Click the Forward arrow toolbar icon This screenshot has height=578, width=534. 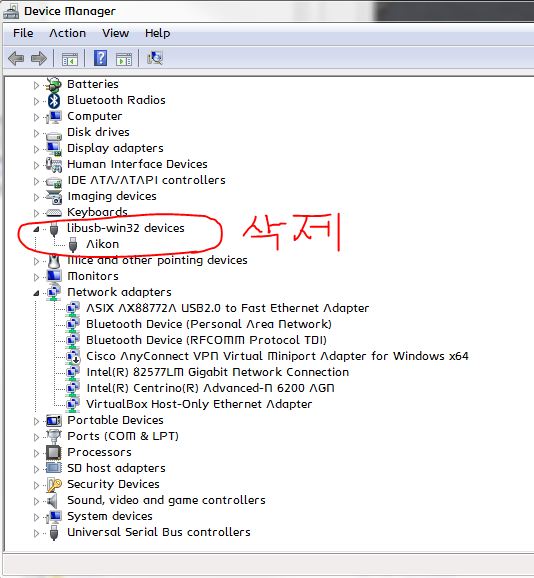pos(39,58)
